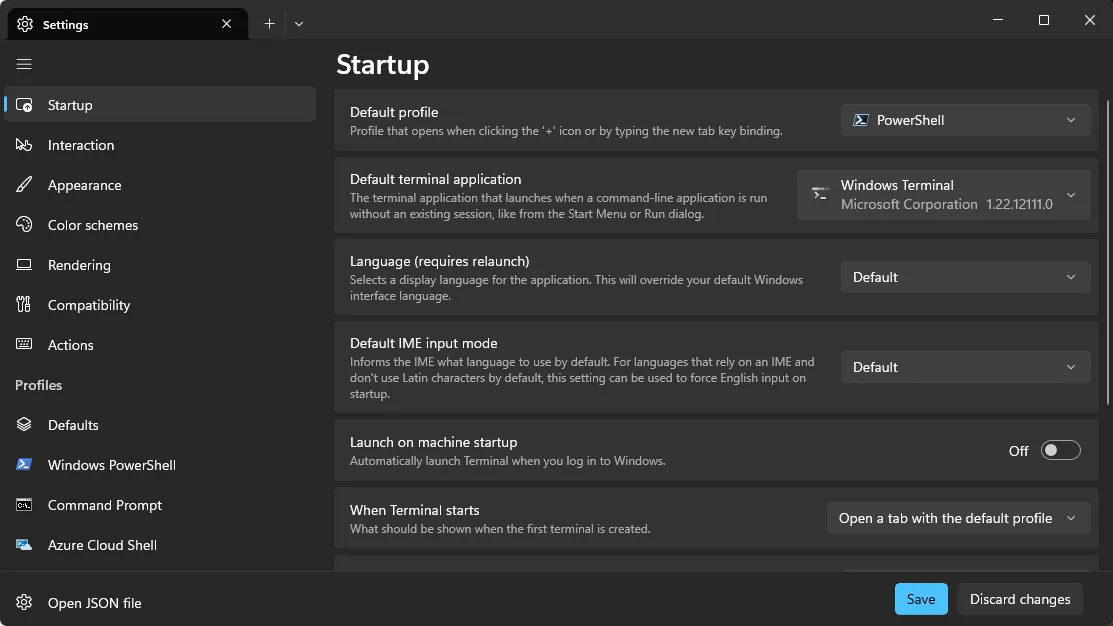Switch to the Settings tab

click(x=120, y=23)
